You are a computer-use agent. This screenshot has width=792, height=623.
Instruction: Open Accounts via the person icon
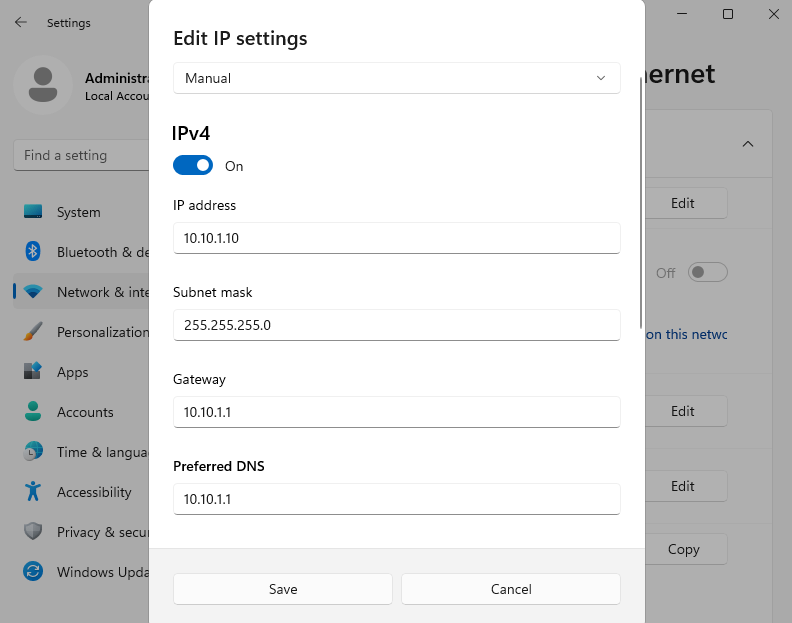coord(33,412)
